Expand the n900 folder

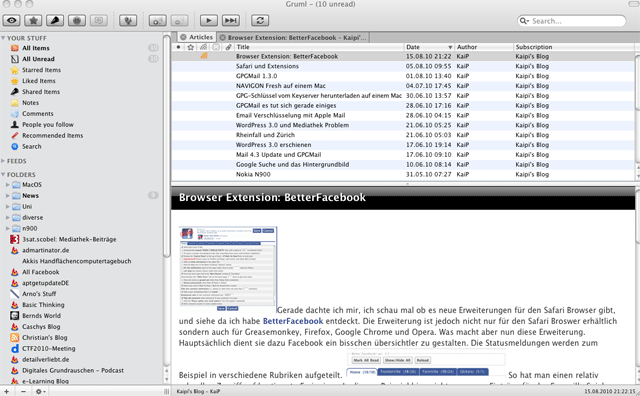pos(7,229)
